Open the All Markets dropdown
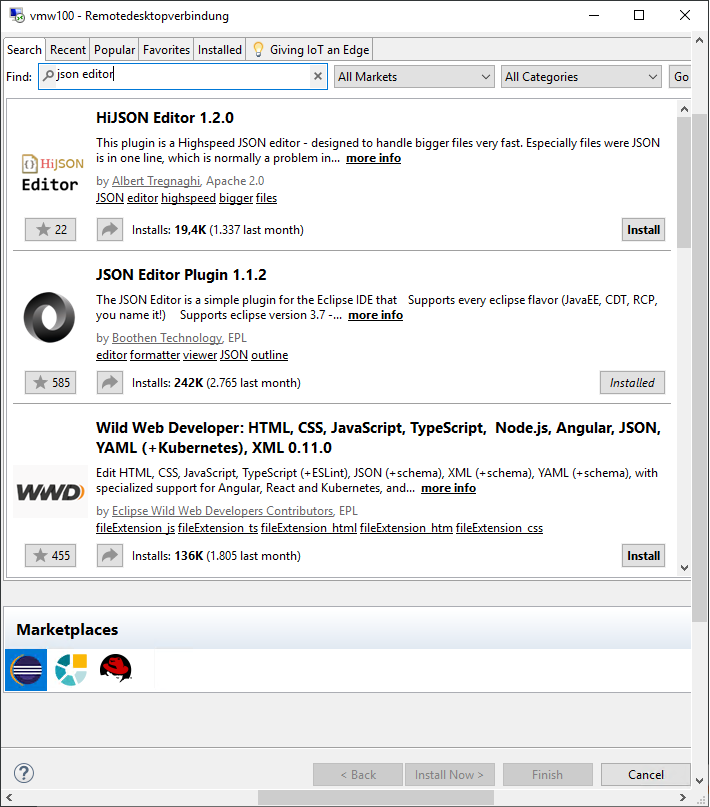 click(414, 77)
